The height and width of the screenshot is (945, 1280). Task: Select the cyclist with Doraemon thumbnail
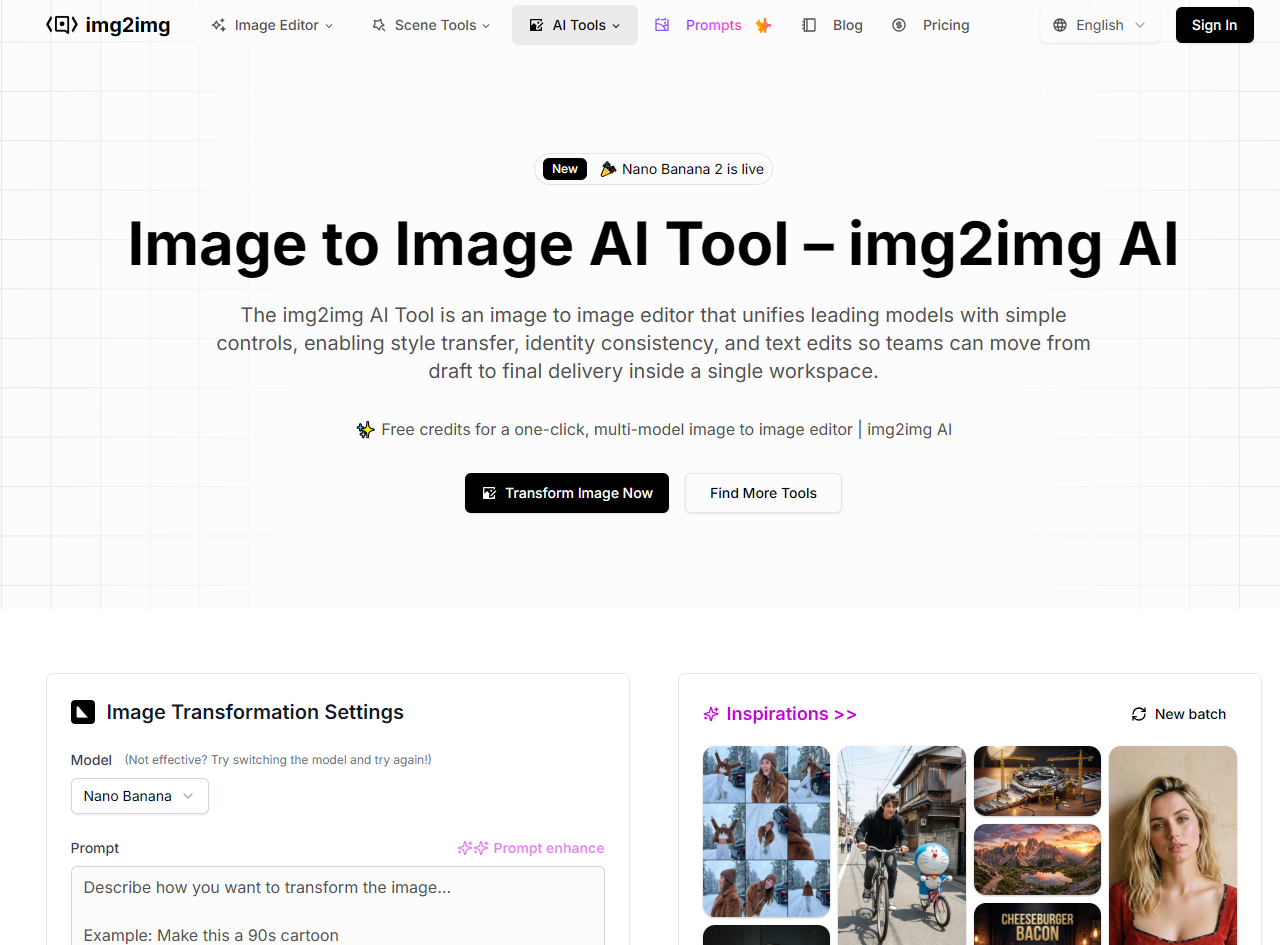[x=902, y=845]
